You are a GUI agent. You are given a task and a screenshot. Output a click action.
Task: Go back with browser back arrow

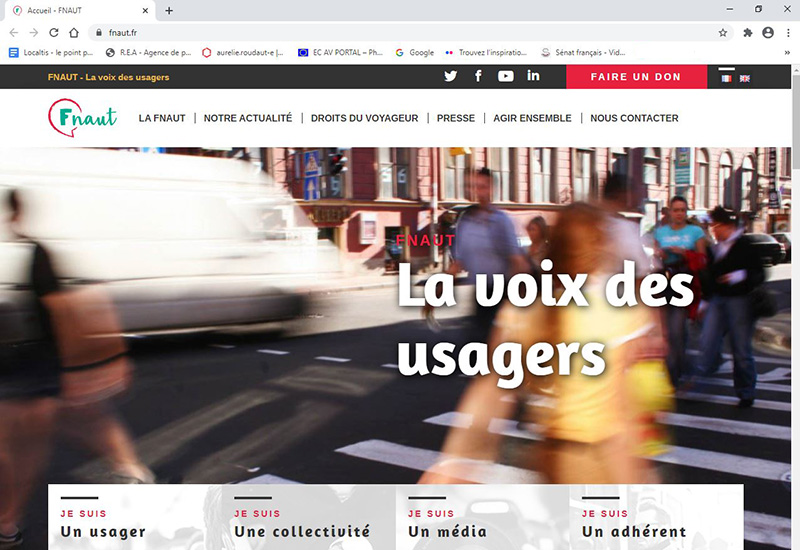click(14, 33)
